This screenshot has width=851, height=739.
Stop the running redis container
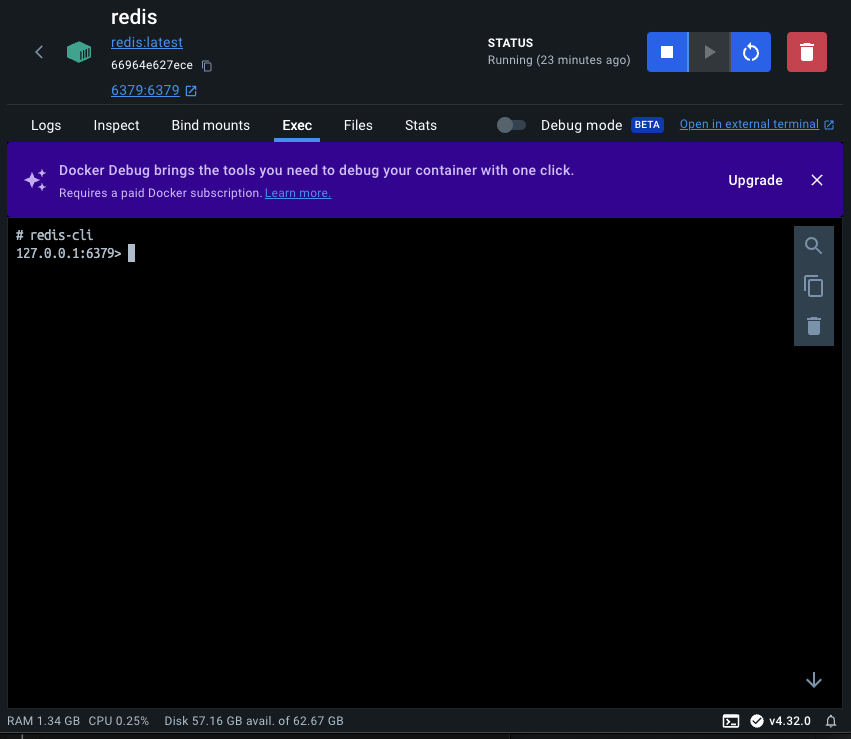coord(667,52)
